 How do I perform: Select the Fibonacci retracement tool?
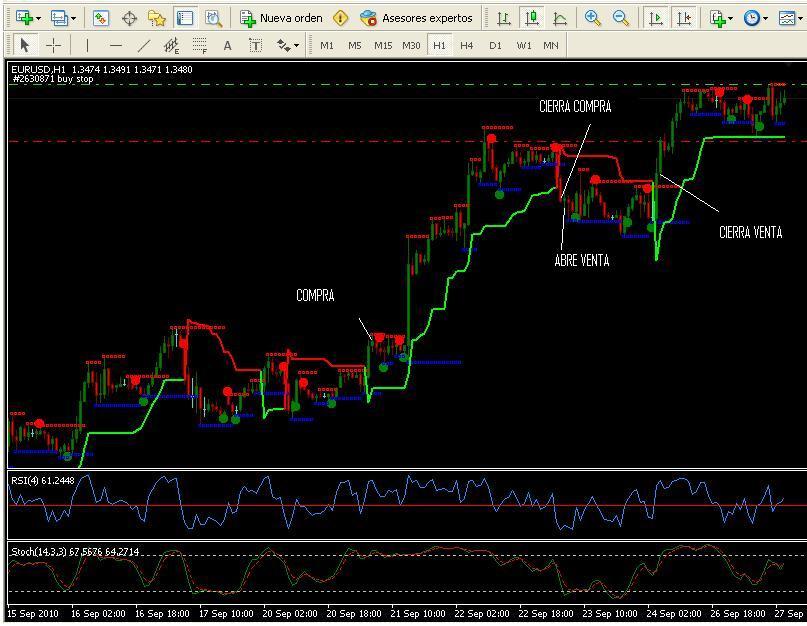(200, 45)
